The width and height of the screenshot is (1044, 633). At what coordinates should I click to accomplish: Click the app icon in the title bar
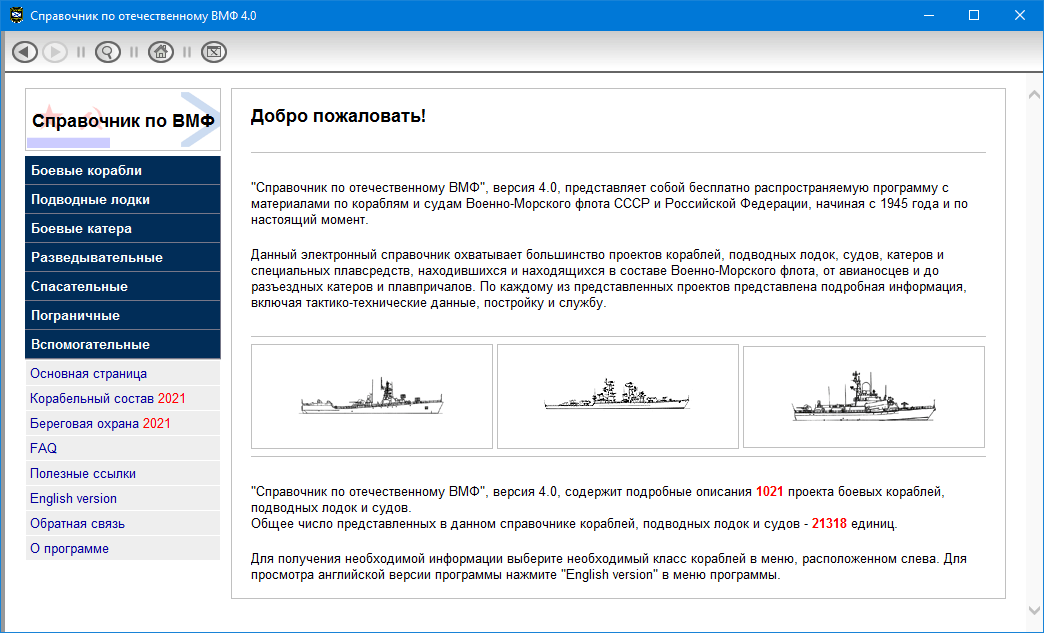coord(17,15)
